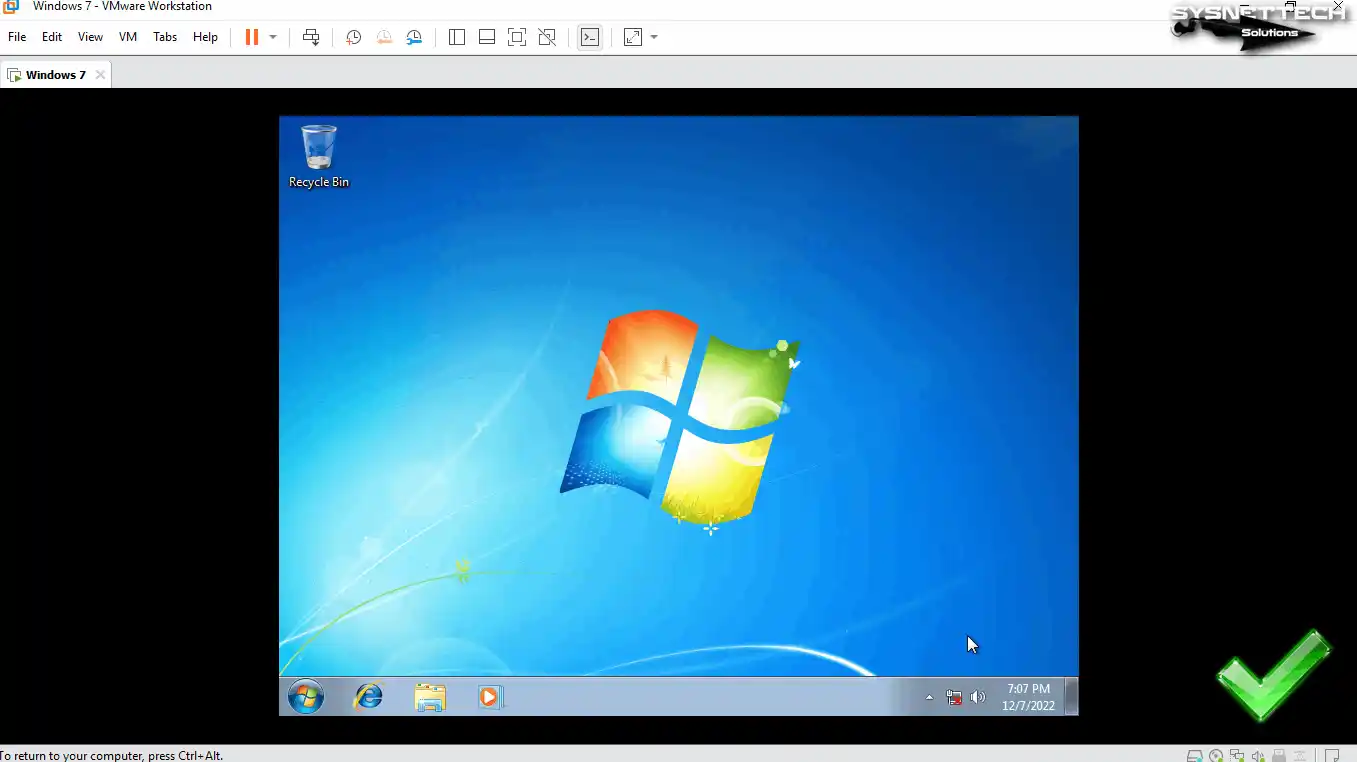Click the hard disk device status icon

[x=1195, y=755]
